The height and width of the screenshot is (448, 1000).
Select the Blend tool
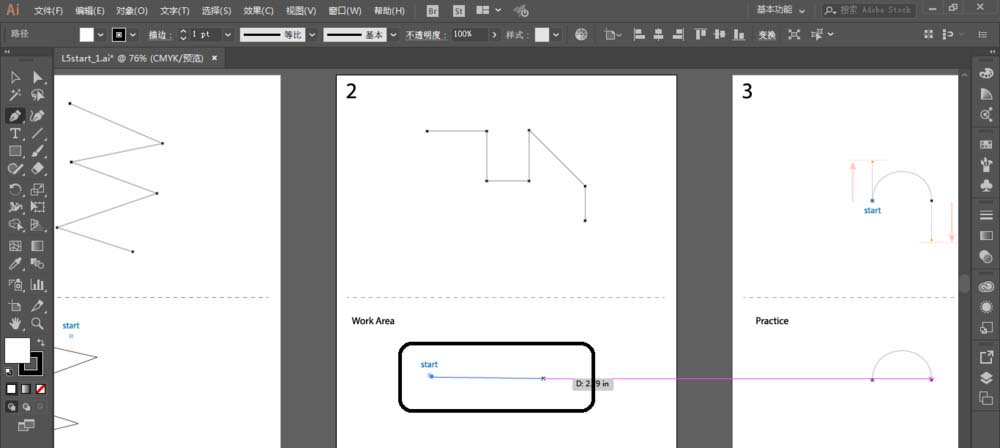(38, 264)
